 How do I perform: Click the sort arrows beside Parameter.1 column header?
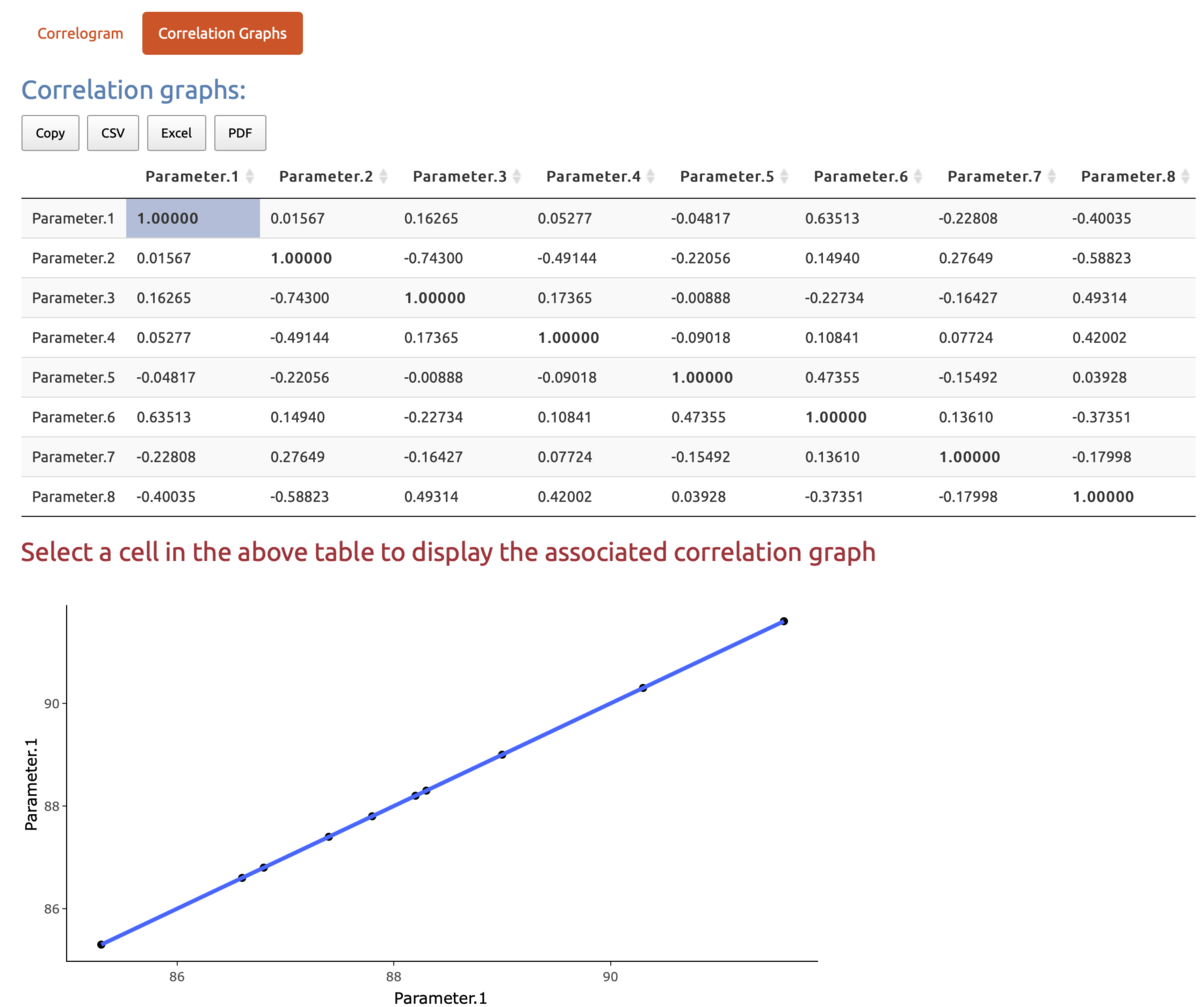[x=249, y=177]
